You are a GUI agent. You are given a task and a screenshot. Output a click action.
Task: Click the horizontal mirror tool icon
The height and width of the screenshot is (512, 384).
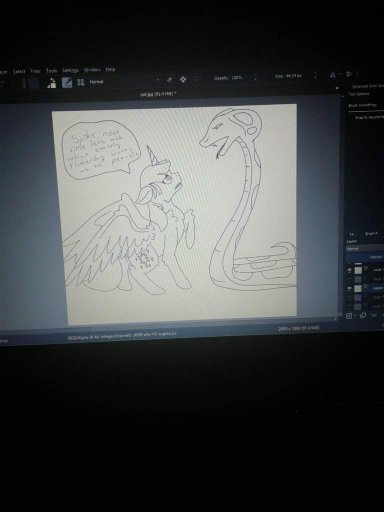pos(332,75)
